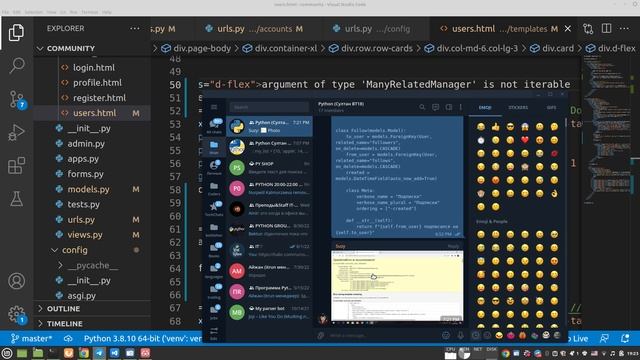Split the editor to the right
Screen dimensions: 640x360
(607, 29)
